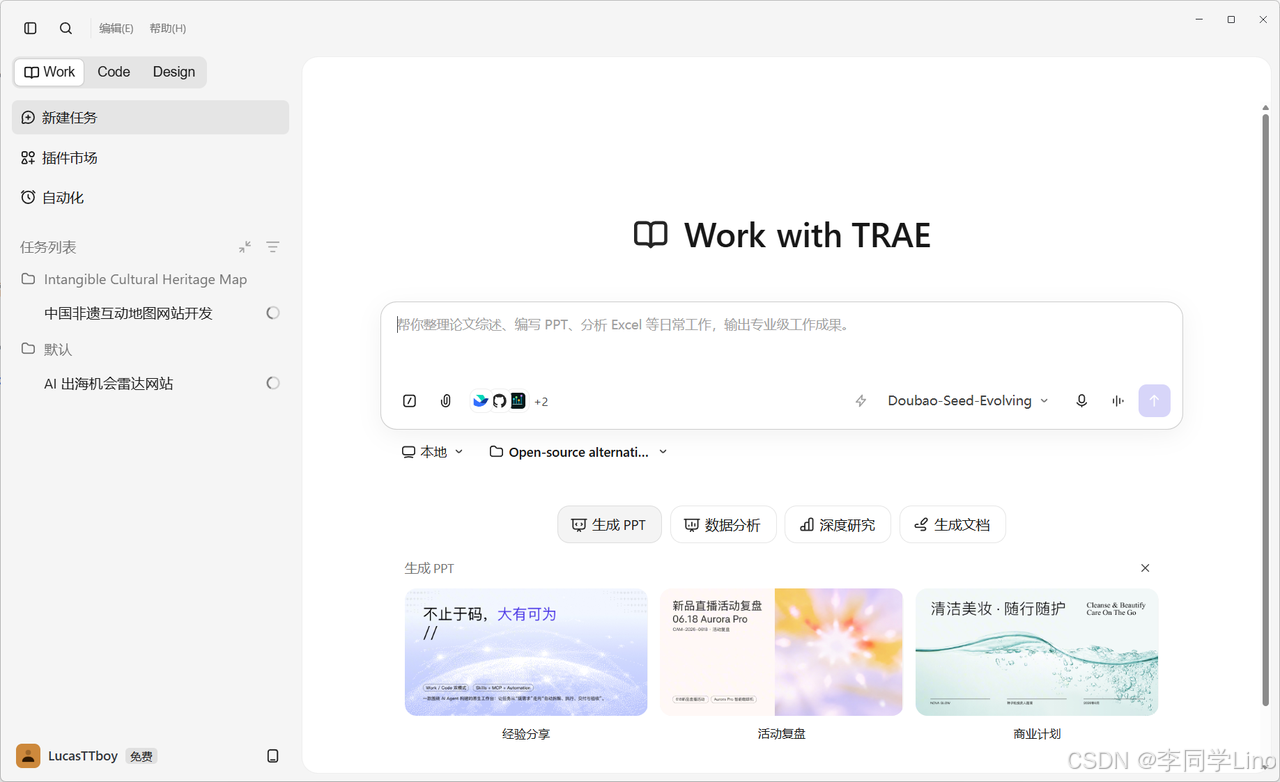The width and height of the screenshot is (1280, 782).
Task: Open the 帮助(H) menu
Action: pyautogui.click(x=168, y=28)
